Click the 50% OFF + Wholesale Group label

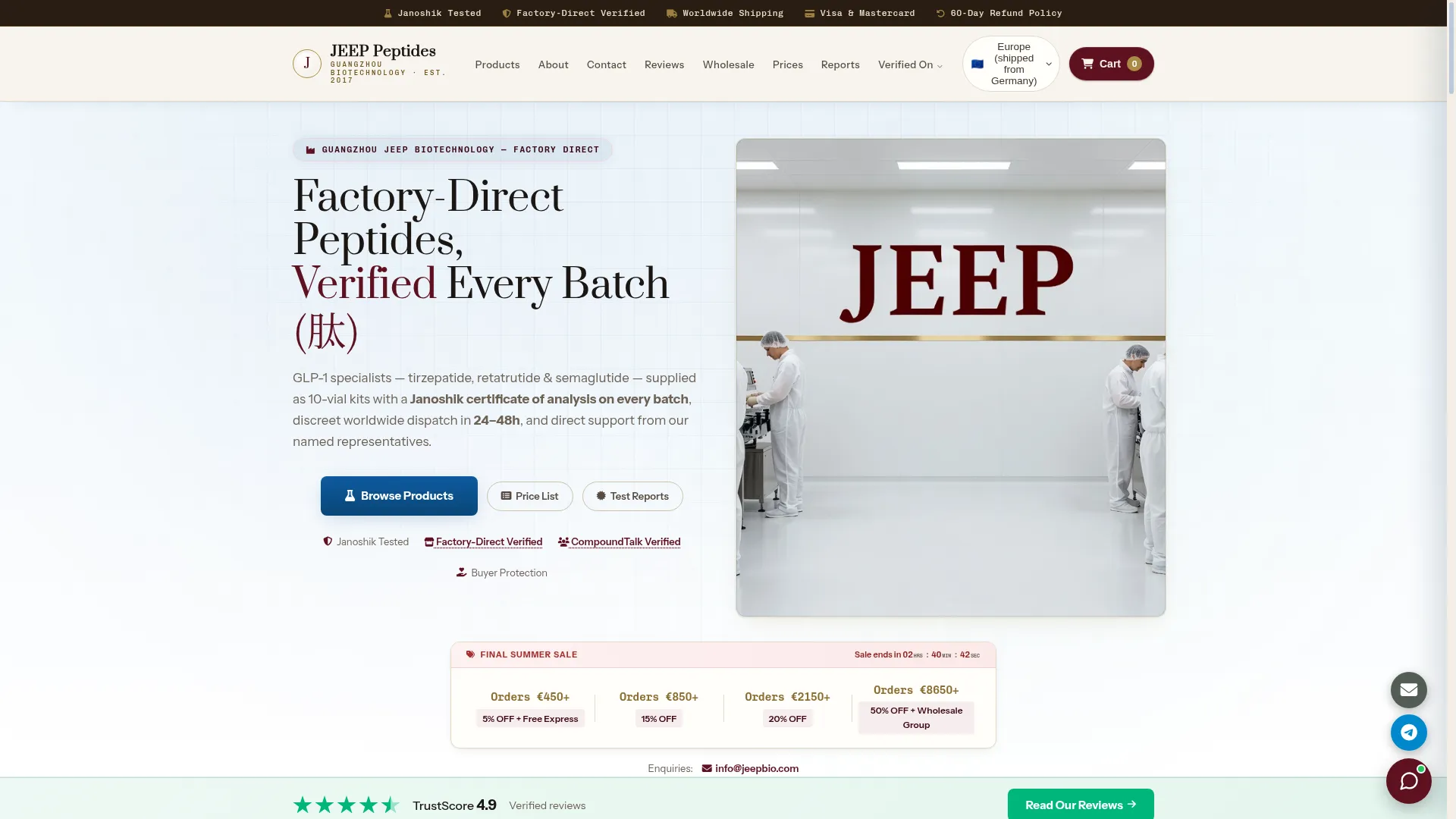pyautogui.click(x=916, y=718)
